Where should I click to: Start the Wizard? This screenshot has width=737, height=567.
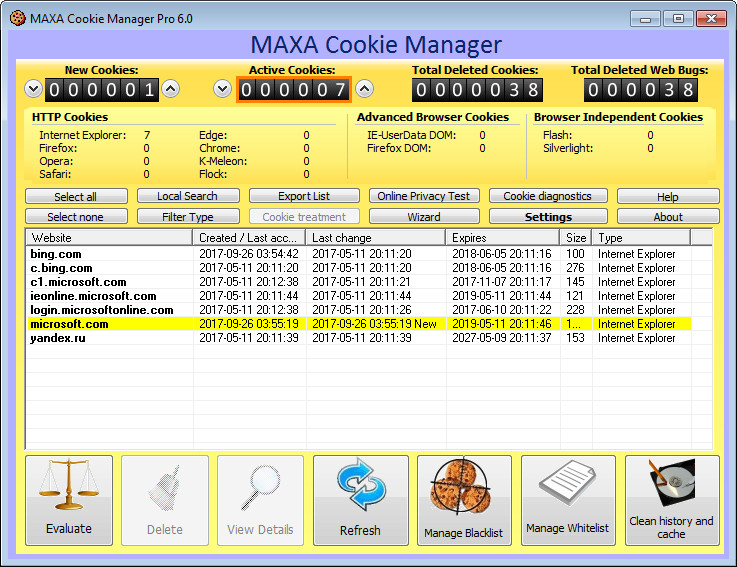coord(424,216)
